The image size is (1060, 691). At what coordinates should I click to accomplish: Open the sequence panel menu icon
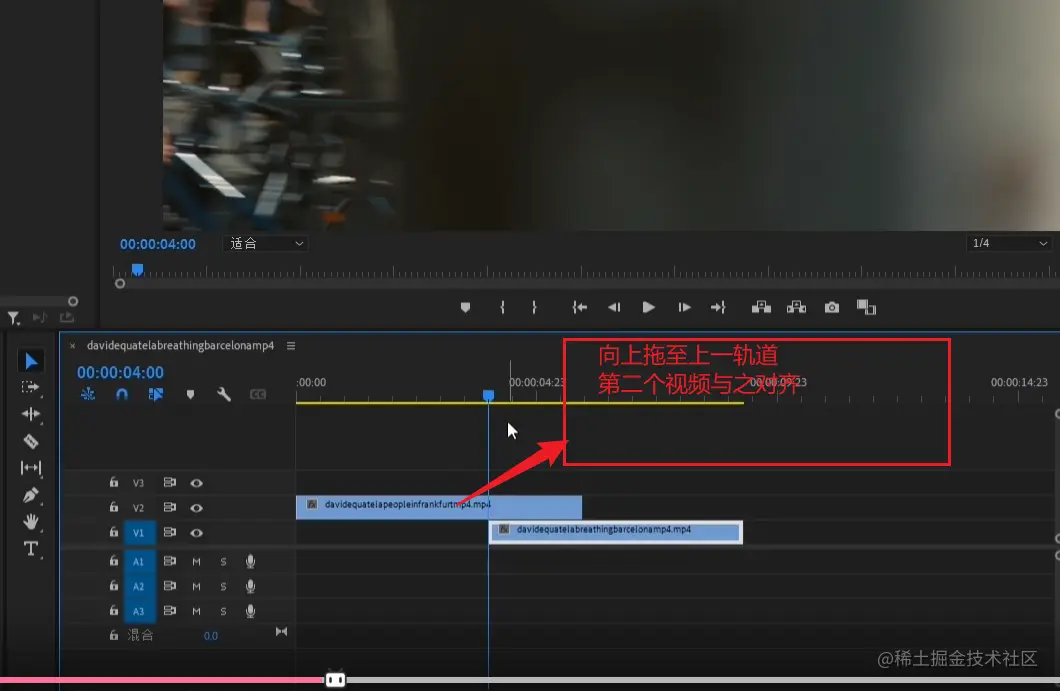point(291,346)
